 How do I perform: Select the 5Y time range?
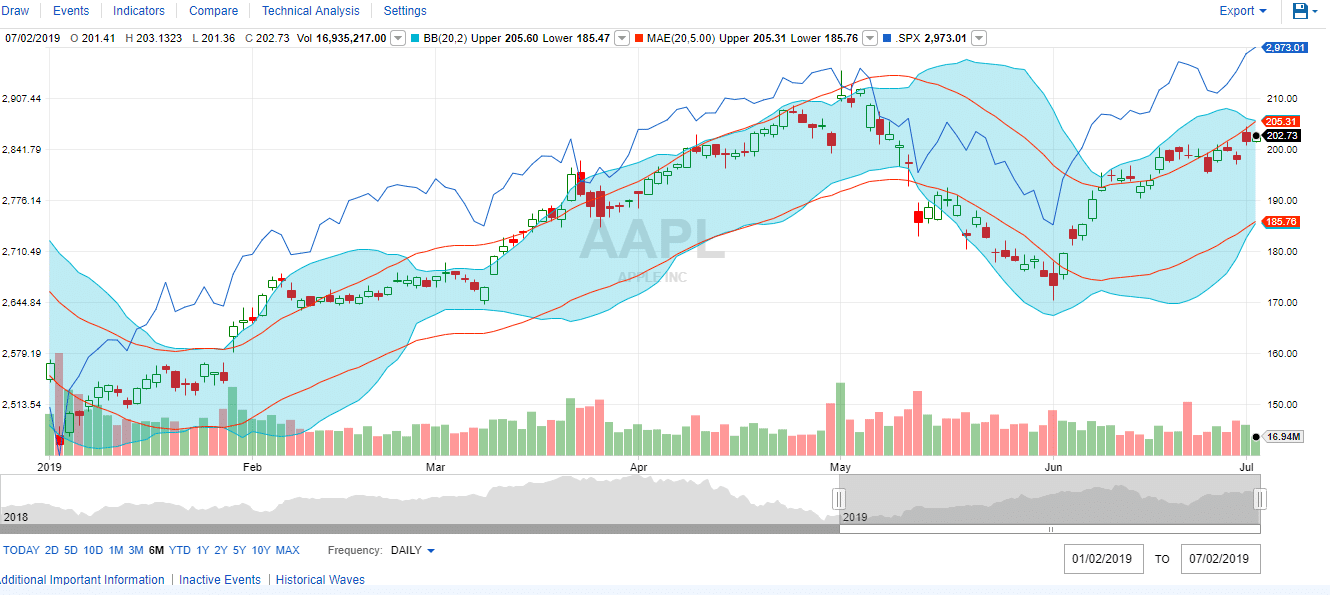point(240,550)
